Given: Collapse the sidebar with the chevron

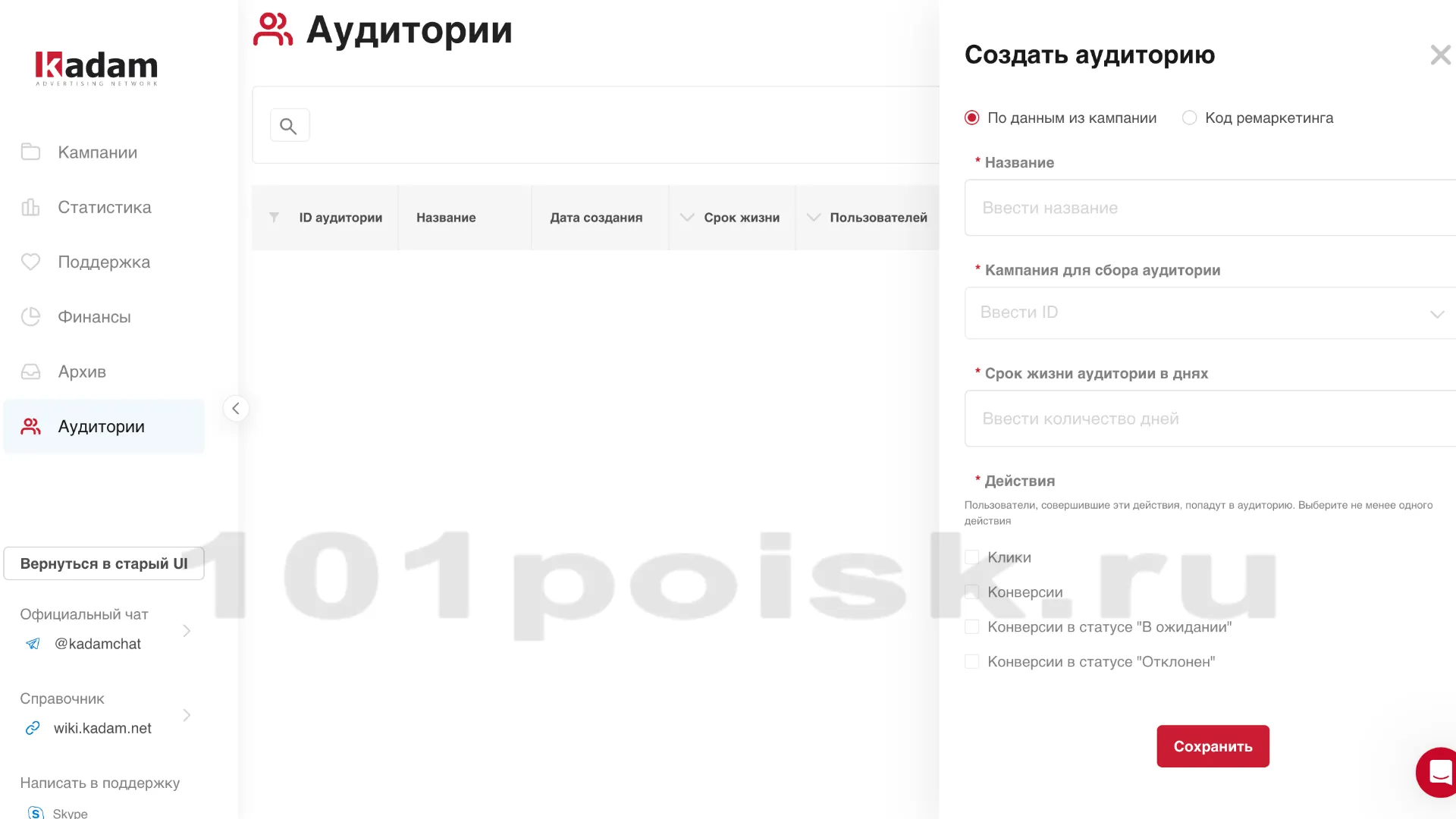Looking at the screenshot, I should tap(236, 408).
